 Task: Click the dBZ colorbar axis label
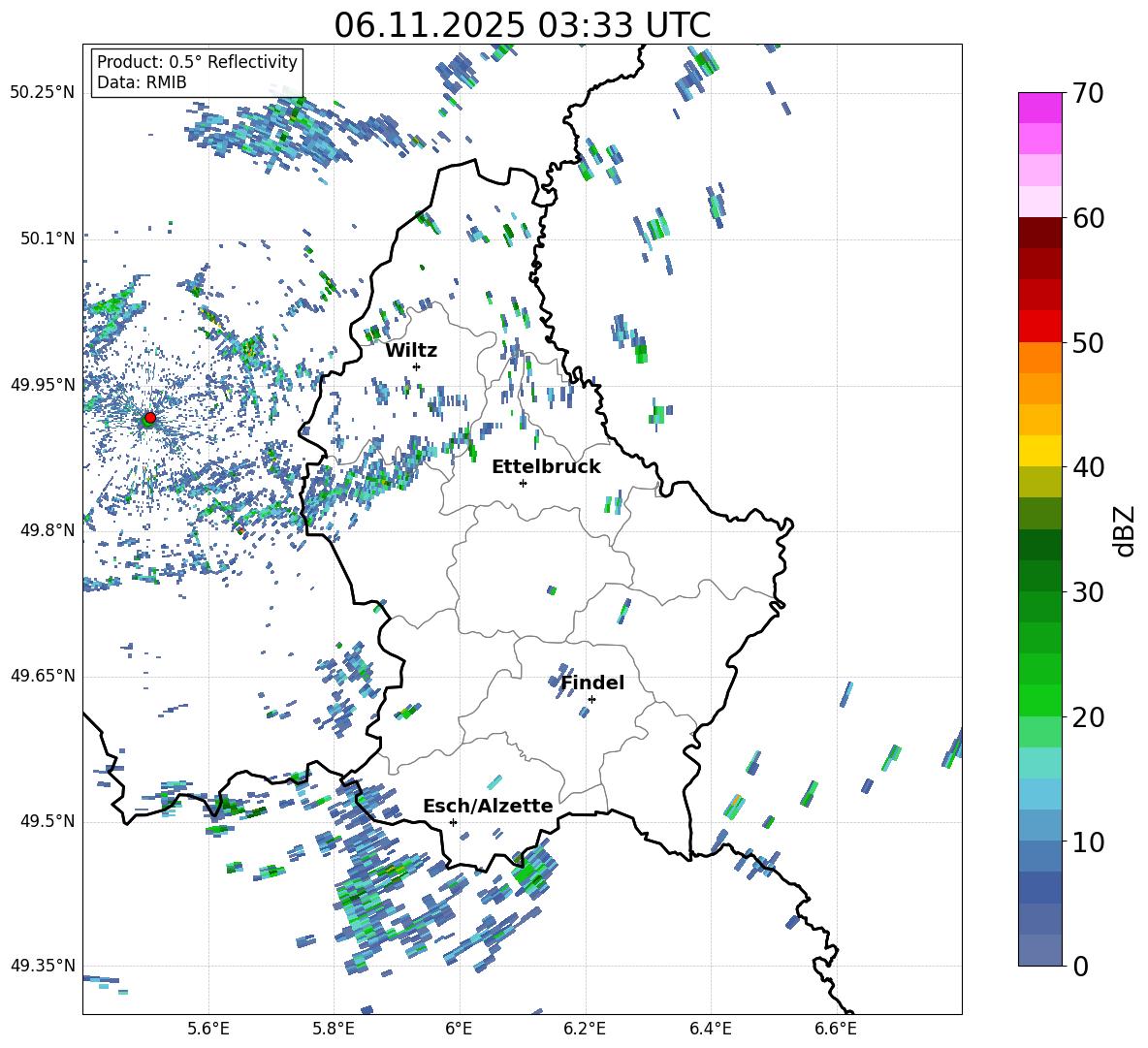tap(1125, 530)
